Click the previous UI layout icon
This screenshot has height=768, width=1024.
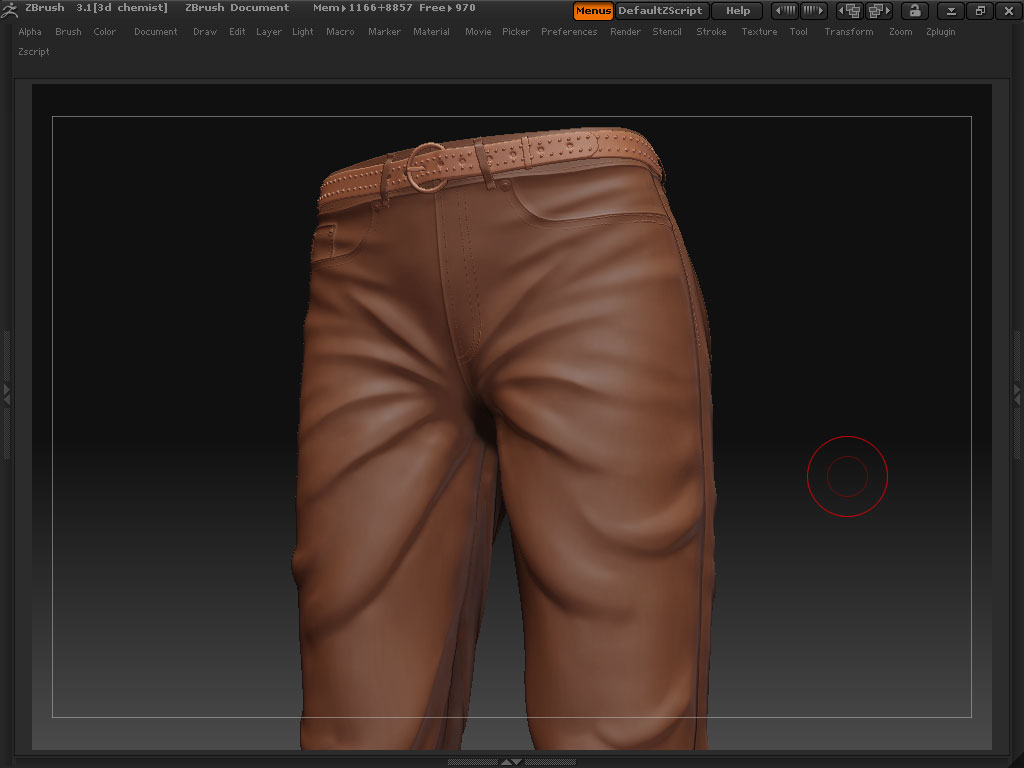tap(850, 10)
